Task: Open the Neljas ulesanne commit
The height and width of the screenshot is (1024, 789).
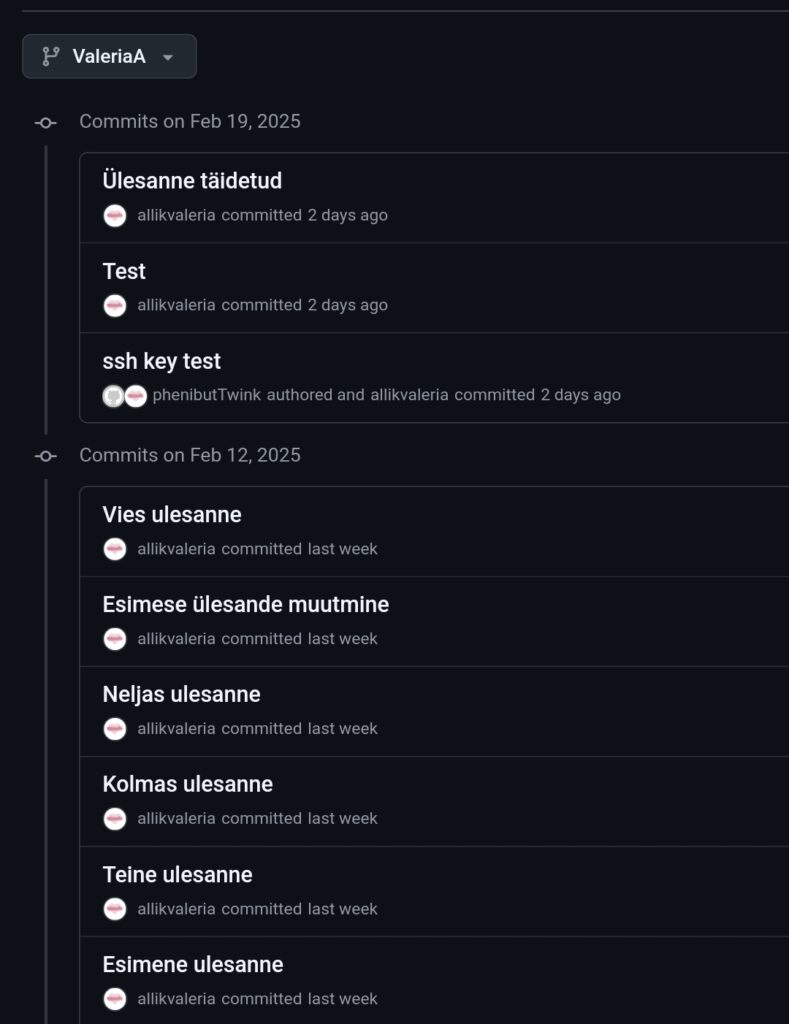Action: click(182, 694)
